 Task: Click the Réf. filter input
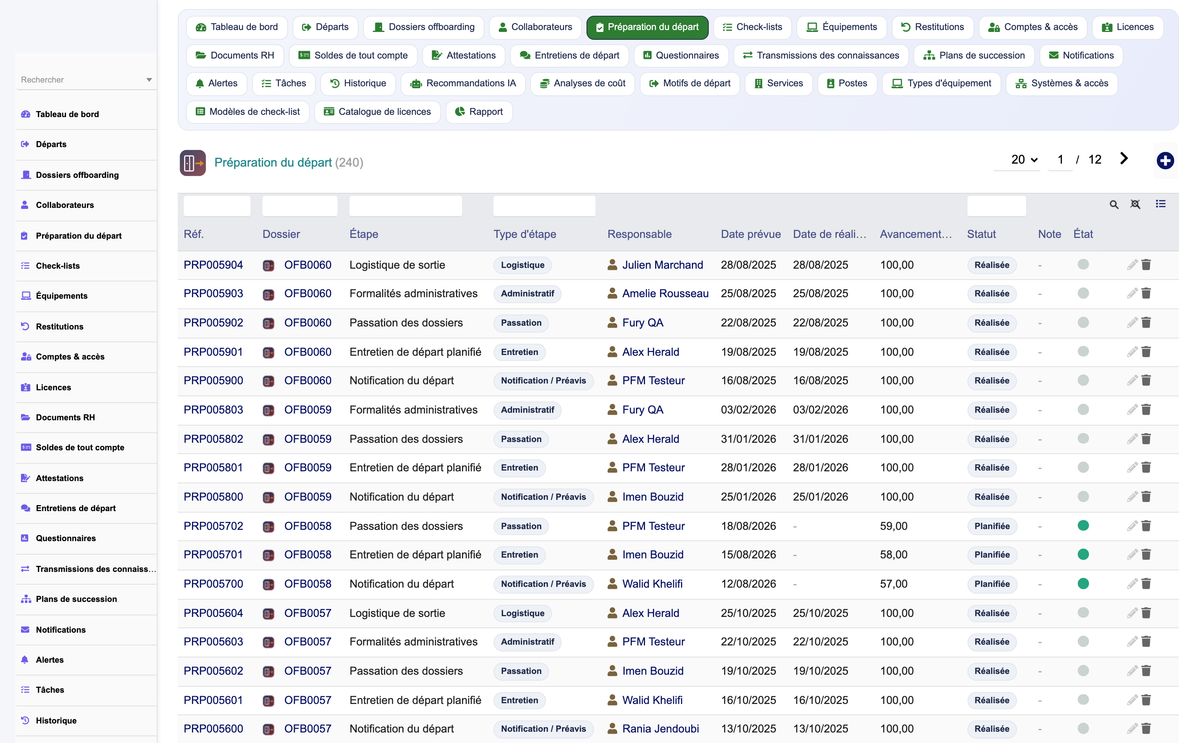point(217,206)
